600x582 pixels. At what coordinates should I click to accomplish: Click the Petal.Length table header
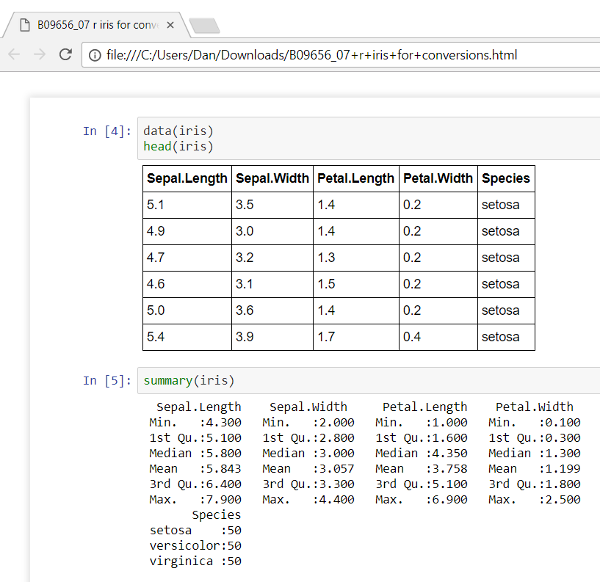pos(356,178)
